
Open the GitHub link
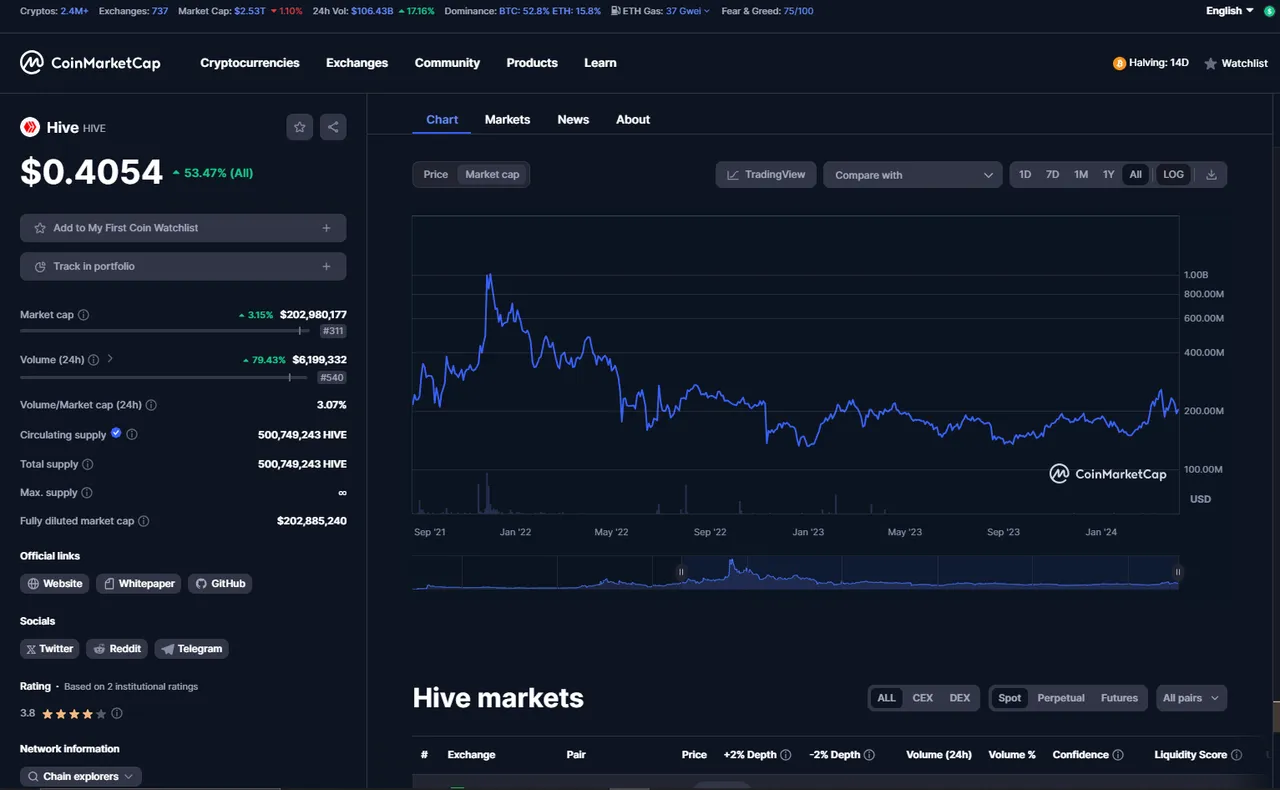pos(220,583)
